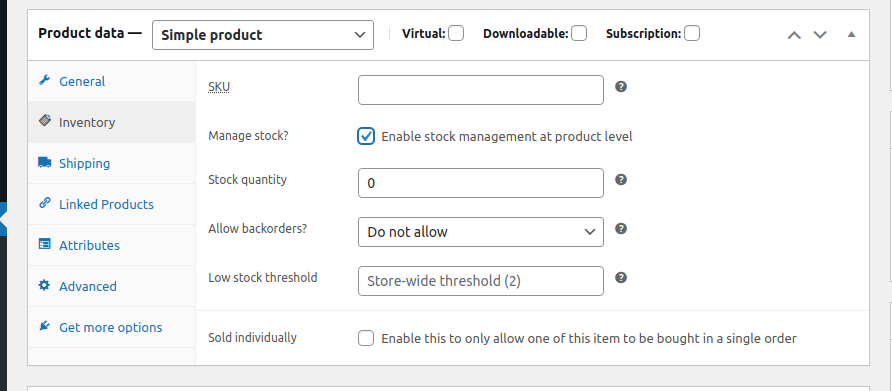Screen dimensions: 892x391
Task: Select the Inventory tab
Action: tap(112, 122)
